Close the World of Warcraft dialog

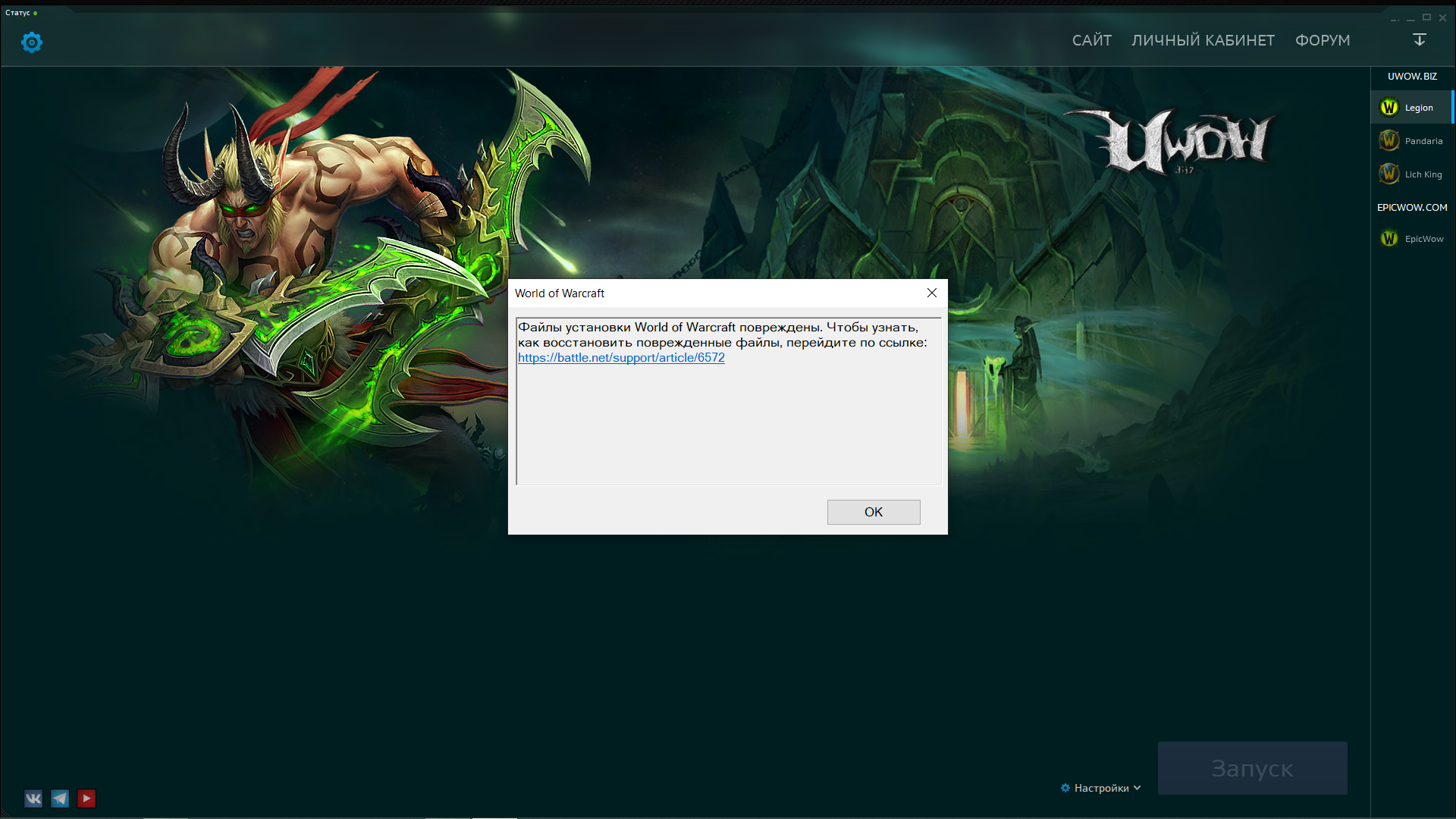click(932, 293)
